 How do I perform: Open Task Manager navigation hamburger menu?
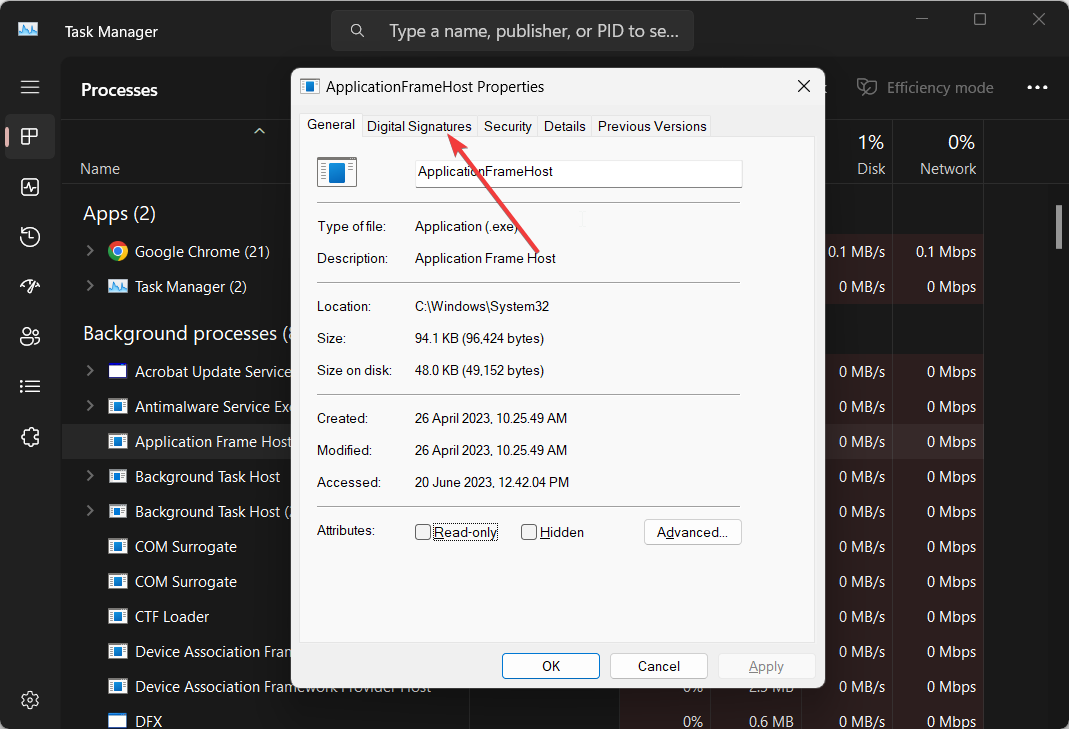tap(30, 87)
